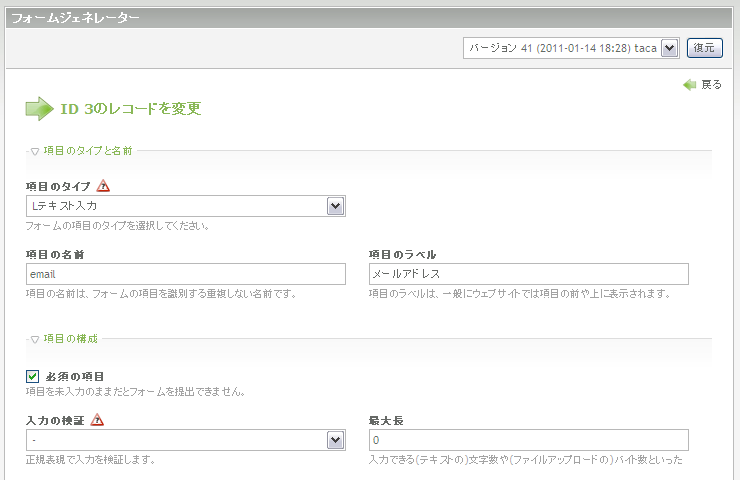Collapse the 項目のタイプと名前 section
740x480 pixels.
[x=35, y=152]
